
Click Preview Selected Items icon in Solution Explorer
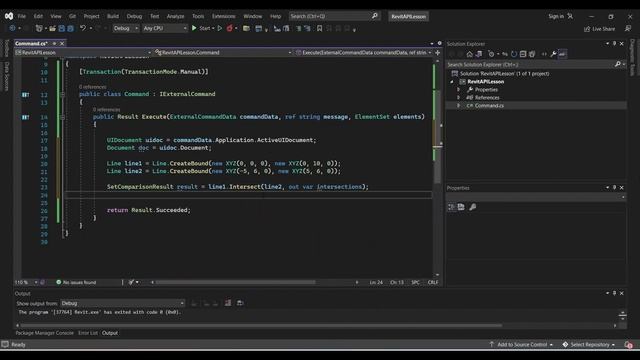(562, 54)
